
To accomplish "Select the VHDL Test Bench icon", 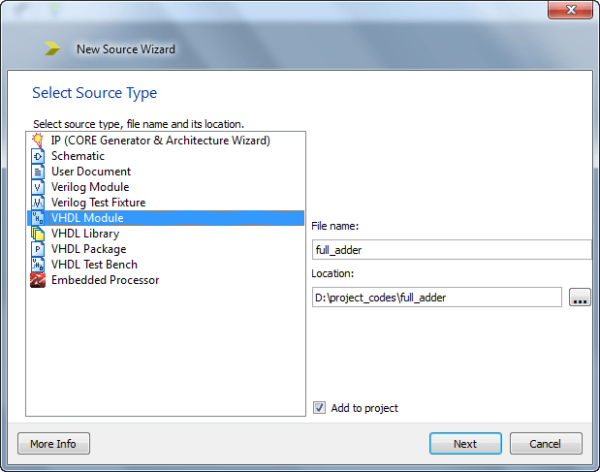I will (x=38, y=265).
